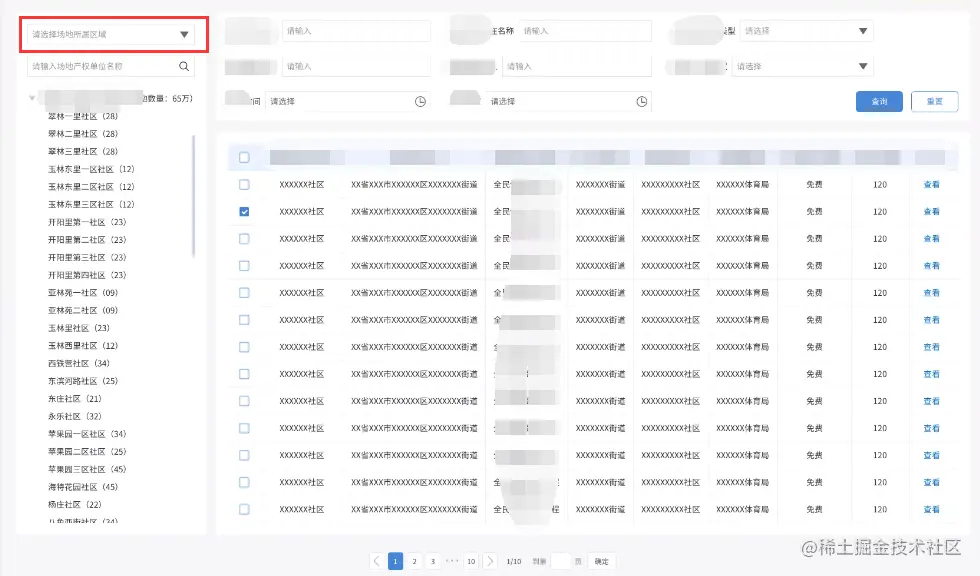980x576 pixels.
Task: Select 杨庄社区 (22)
Action: [74, 504]
